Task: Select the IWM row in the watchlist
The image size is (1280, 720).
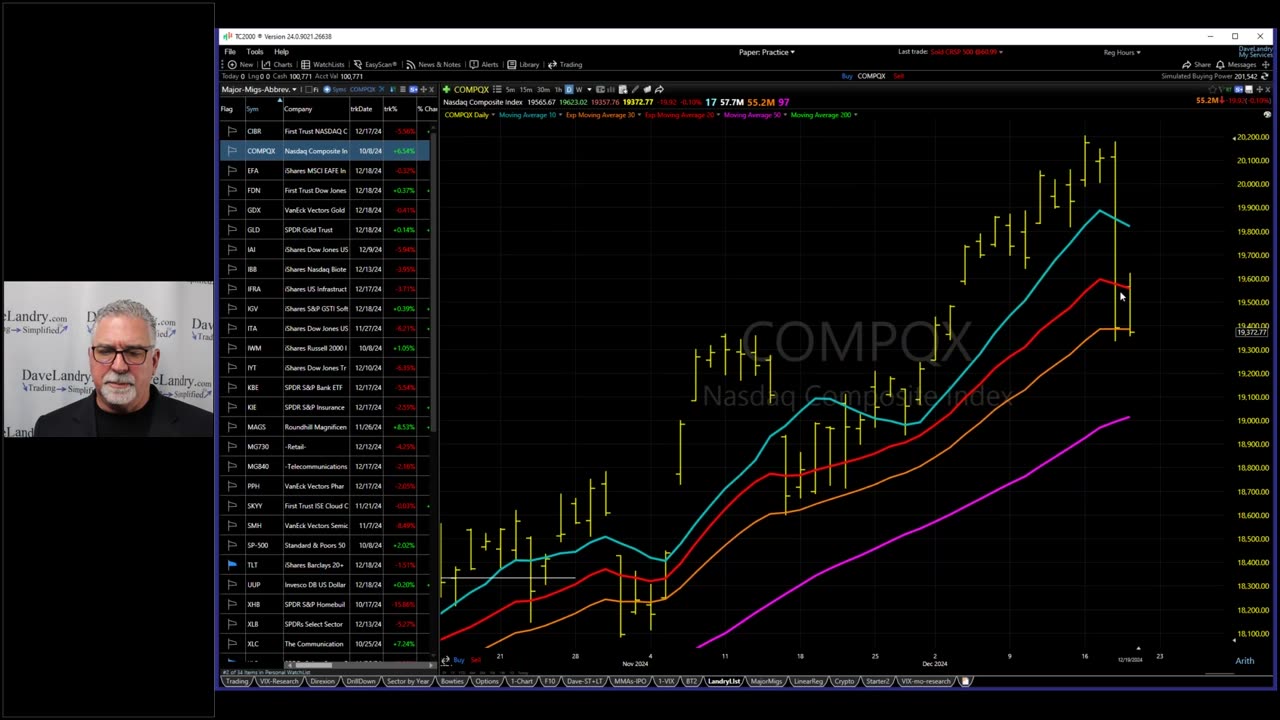Action: tap(325, 348)
